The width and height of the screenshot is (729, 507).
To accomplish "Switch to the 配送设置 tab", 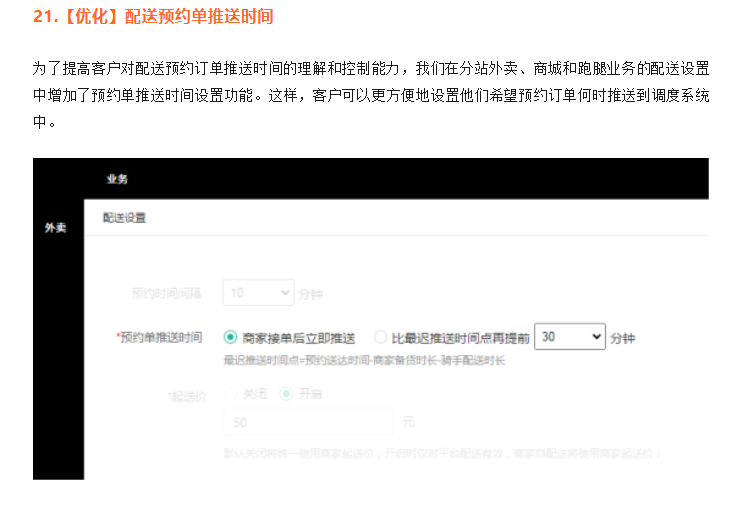I will pyautogui.click(x=125, y=217).
